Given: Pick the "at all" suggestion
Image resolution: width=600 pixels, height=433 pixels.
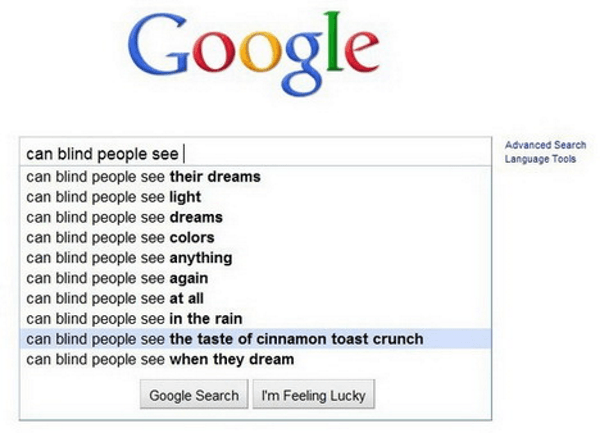Looking at the screenshot, I should tap(255, 298).
